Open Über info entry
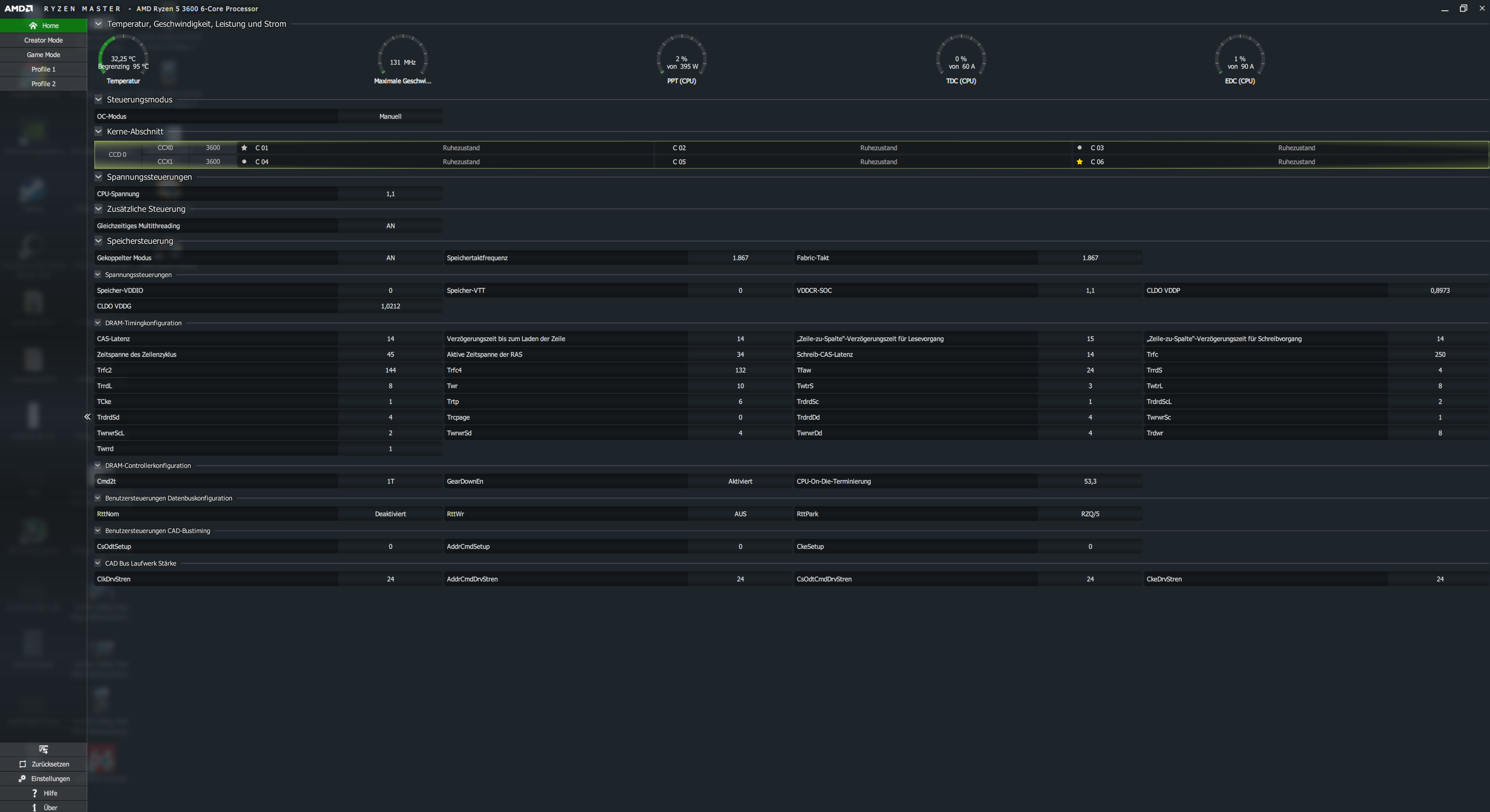Image resolution: width=1490 pixels, height=812 pixels. pyautogui.click(x=34, y=807)
